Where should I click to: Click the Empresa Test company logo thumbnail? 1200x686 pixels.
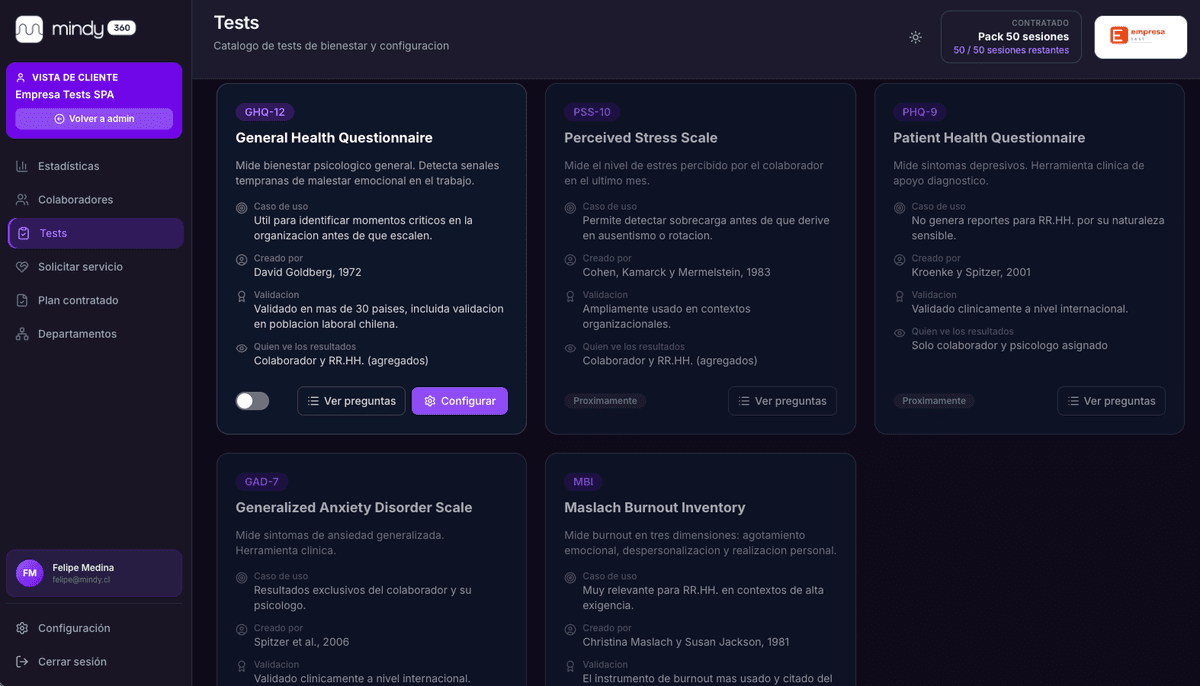click(1140, 37)
